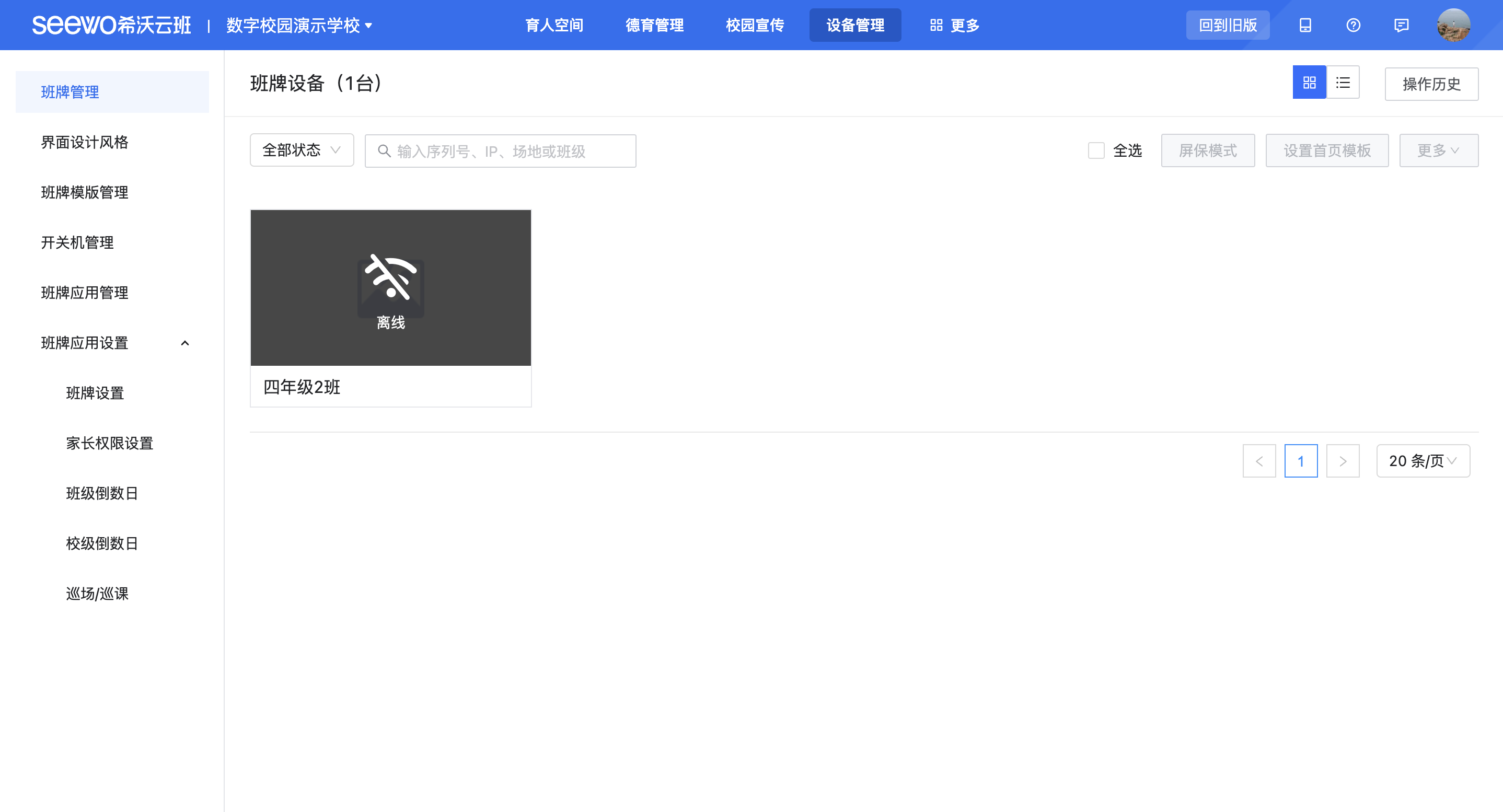Go to the previous page arrow

point(1259,461)
